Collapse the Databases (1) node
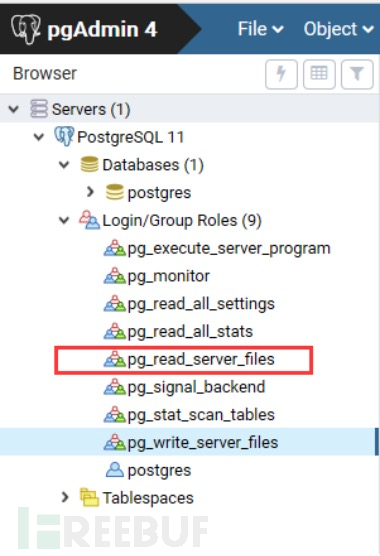 64,165
